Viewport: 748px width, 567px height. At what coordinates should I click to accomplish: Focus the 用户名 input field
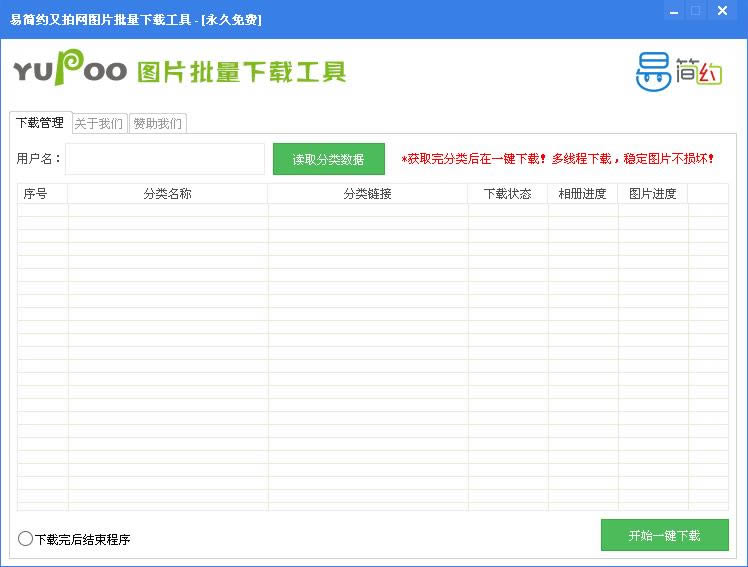(x=165, y=159)
